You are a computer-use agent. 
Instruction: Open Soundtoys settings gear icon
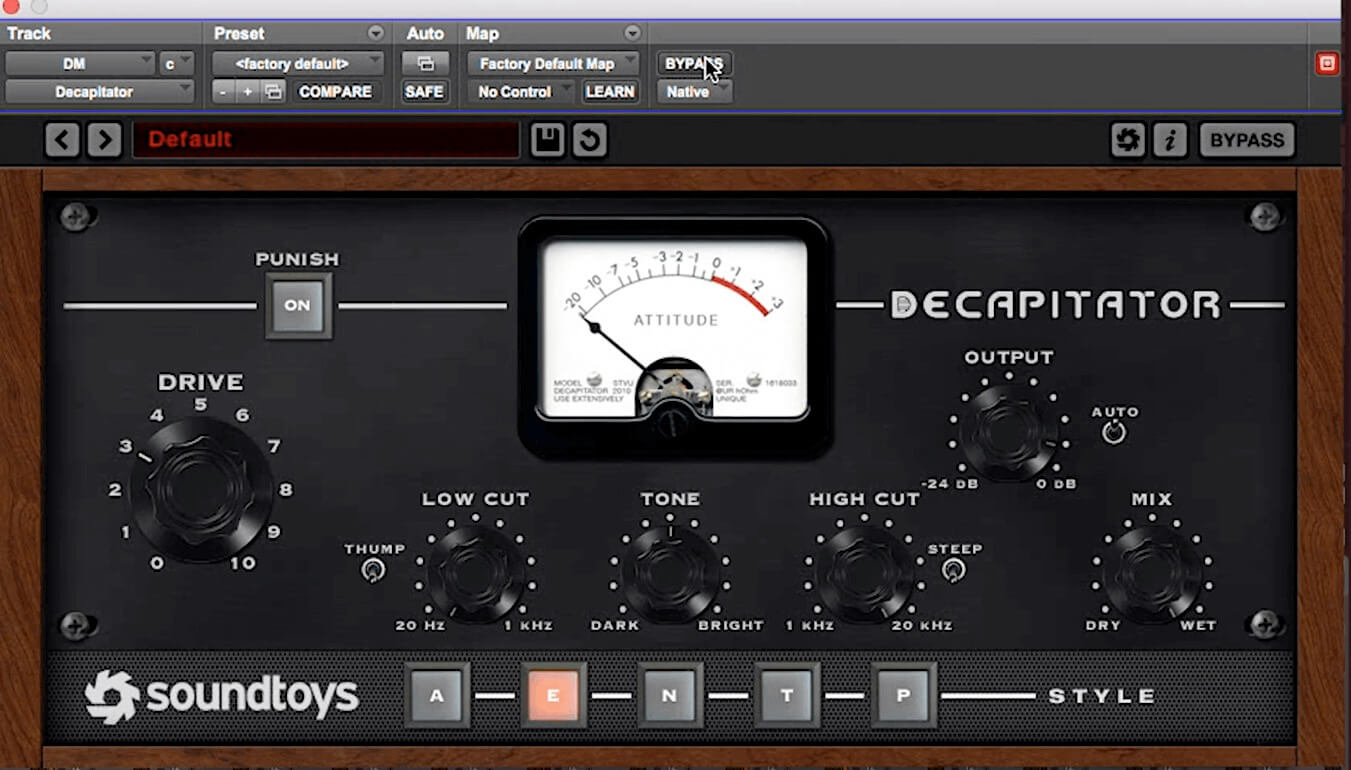(1128, 140)
